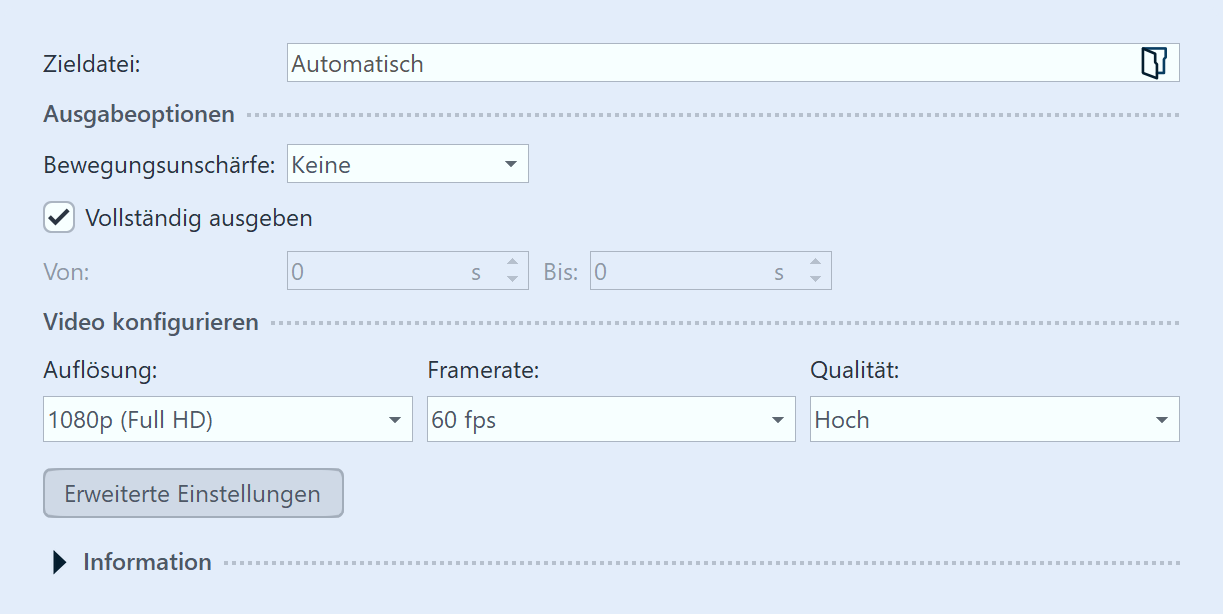Click the Information section heading text

click(x=147, y=562)
